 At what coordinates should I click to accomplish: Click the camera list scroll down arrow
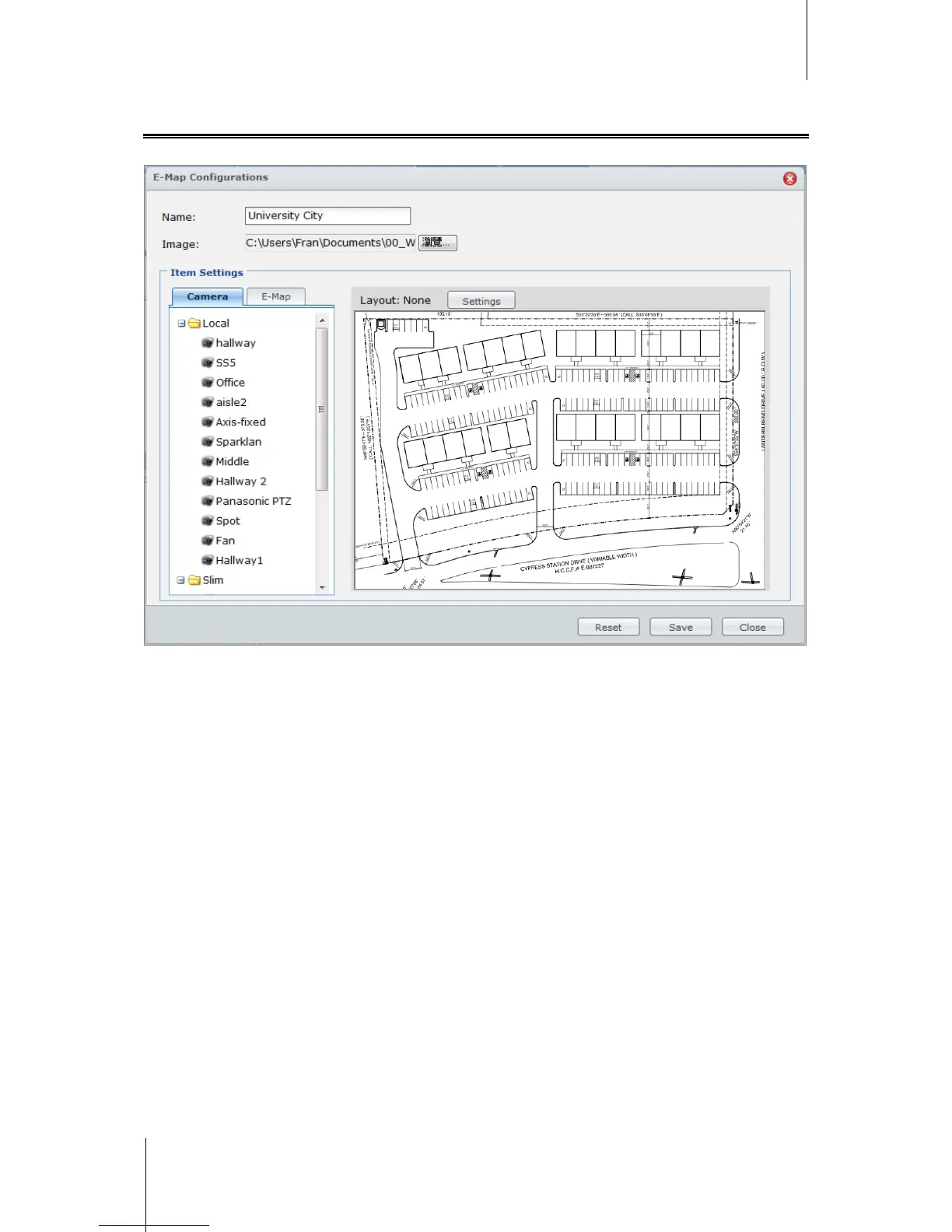coord(322,588)
